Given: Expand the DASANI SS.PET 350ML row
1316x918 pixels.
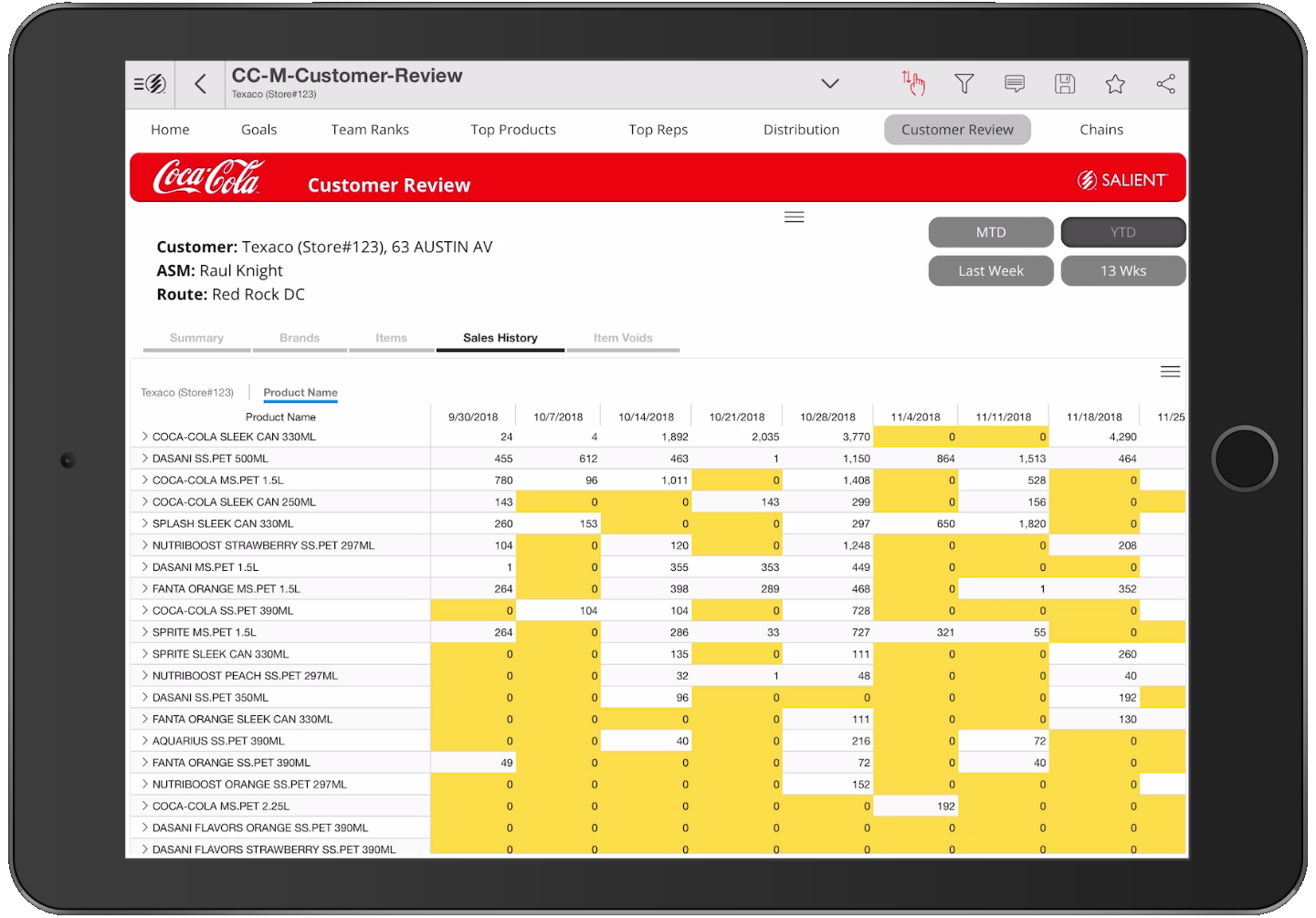Looking at the screenshot, I should click(144, 697).
